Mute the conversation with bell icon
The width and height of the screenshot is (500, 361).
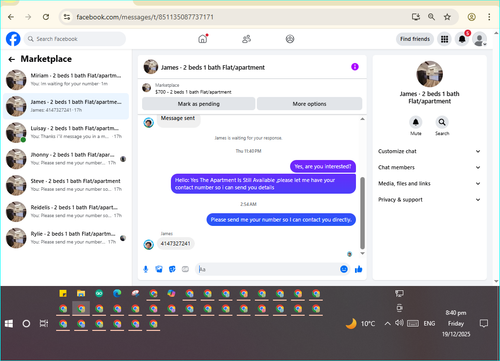pos(416,122)
